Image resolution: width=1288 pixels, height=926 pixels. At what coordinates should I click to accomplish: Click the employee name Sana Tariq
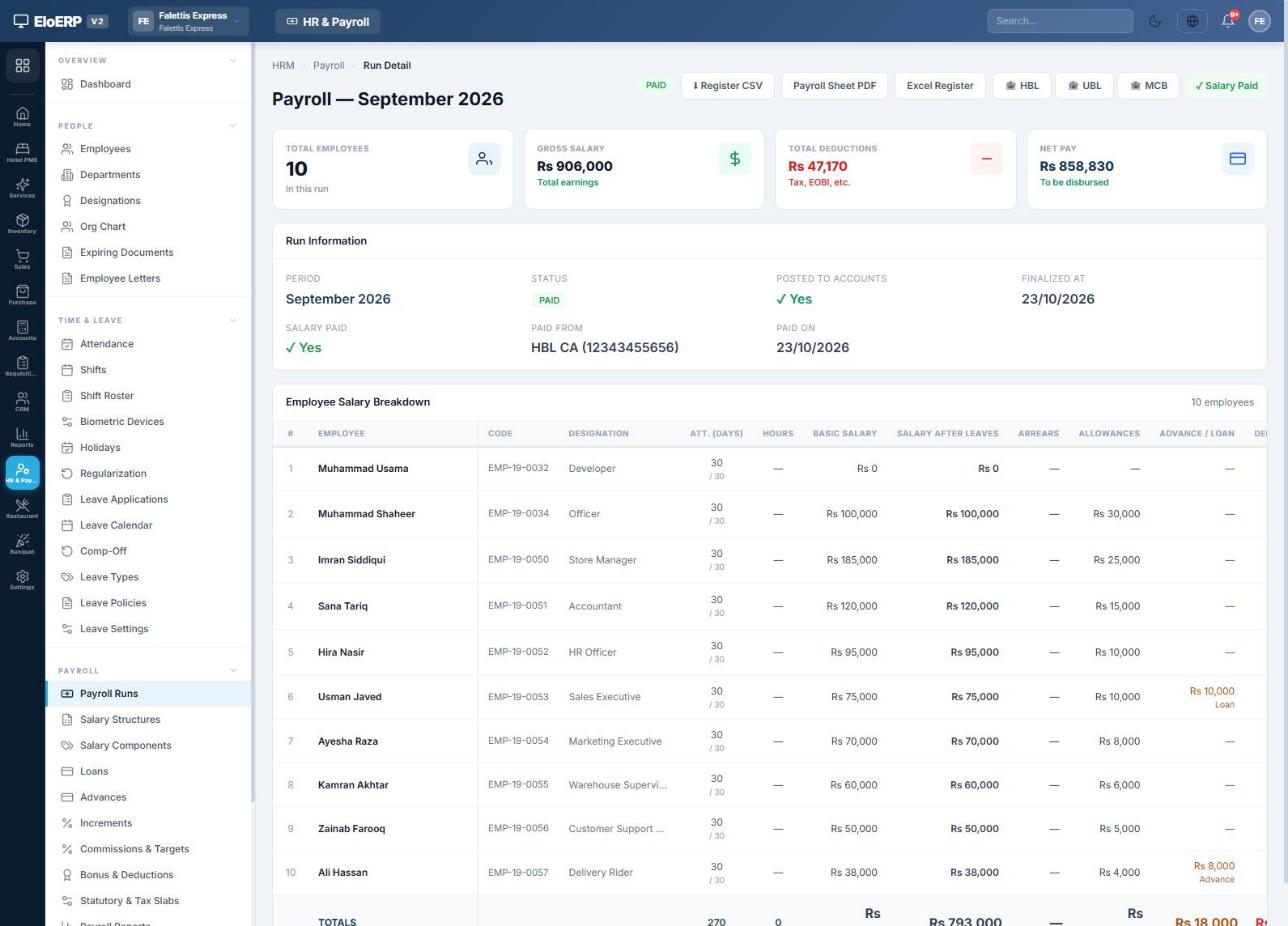click(342, 606)
